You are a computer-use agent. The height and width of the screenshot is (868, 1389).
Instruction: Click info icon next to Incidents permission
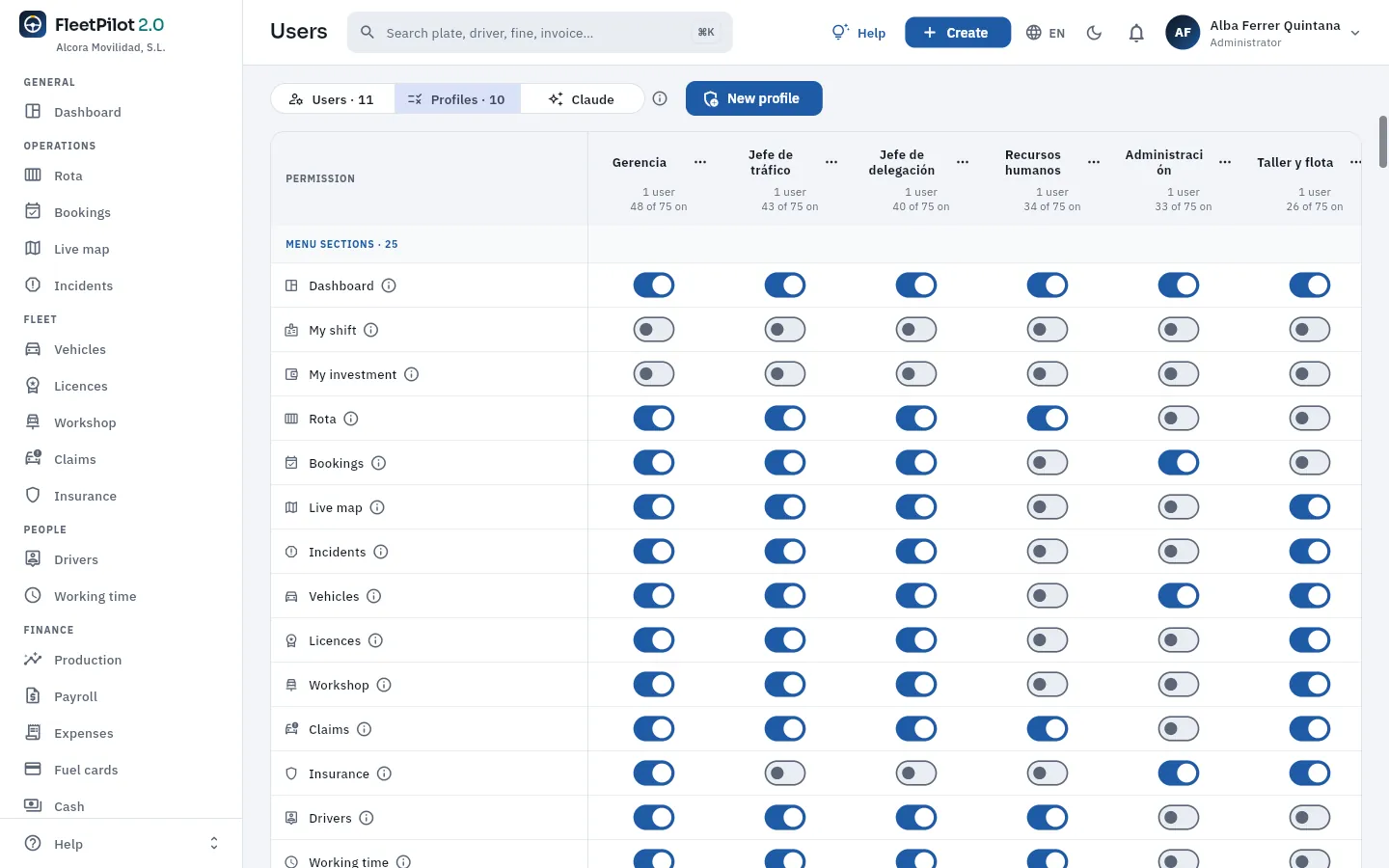coord(381,552)
